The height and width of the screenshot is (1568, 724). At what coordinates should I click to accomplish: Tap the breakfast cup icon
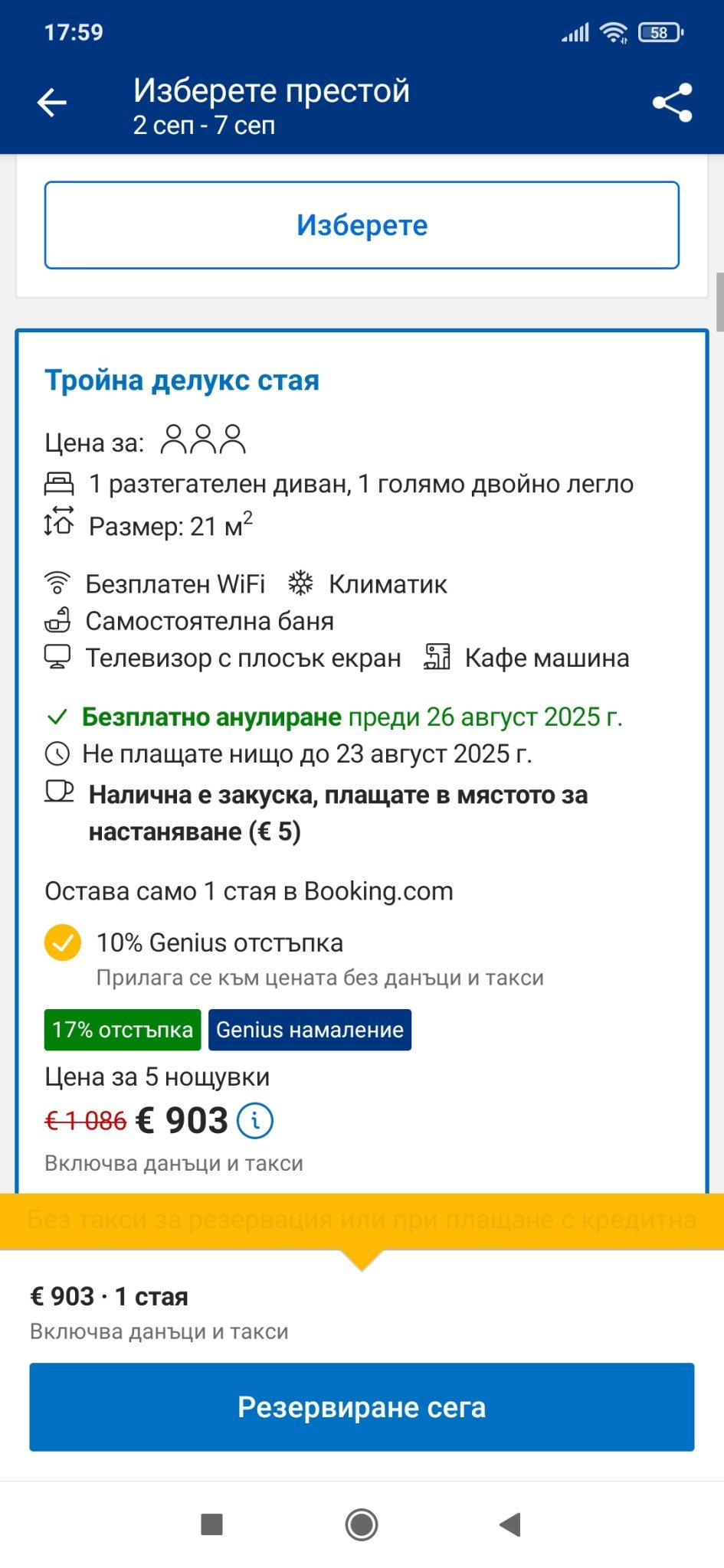click(x=59, y=791)
